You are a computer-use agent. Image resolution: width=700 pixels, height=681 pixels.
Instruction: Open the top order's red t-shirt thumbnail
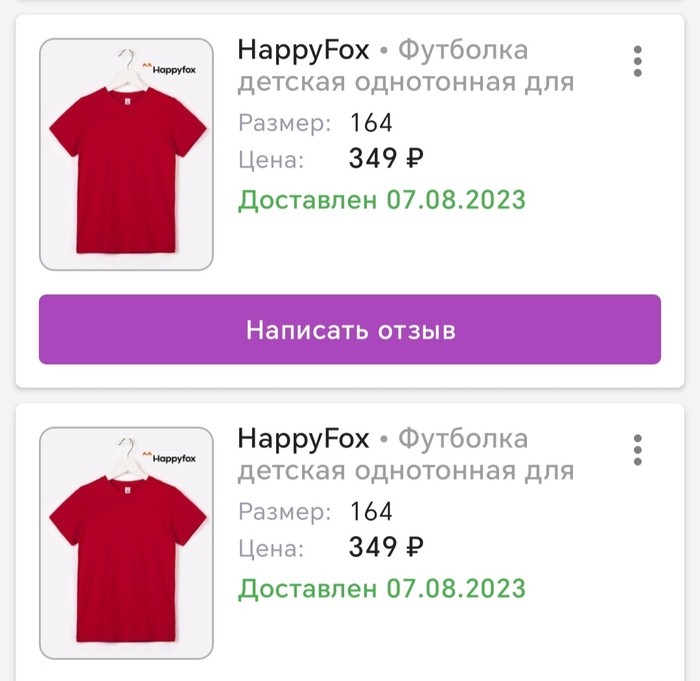(126, 165)
